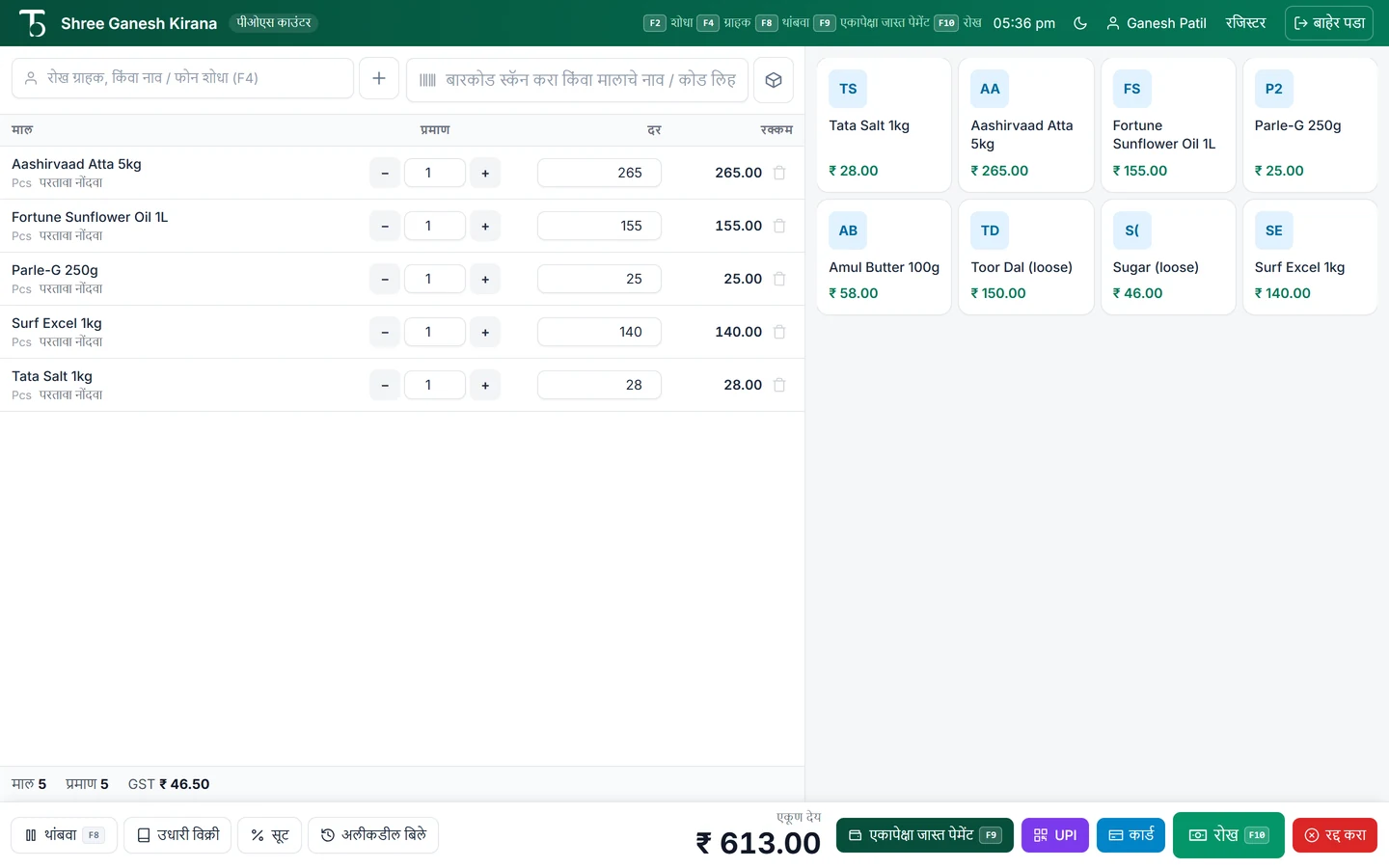This screenshot has width=1389, height=868.
Task: Click the add customer plus icon
Action: 379,78
